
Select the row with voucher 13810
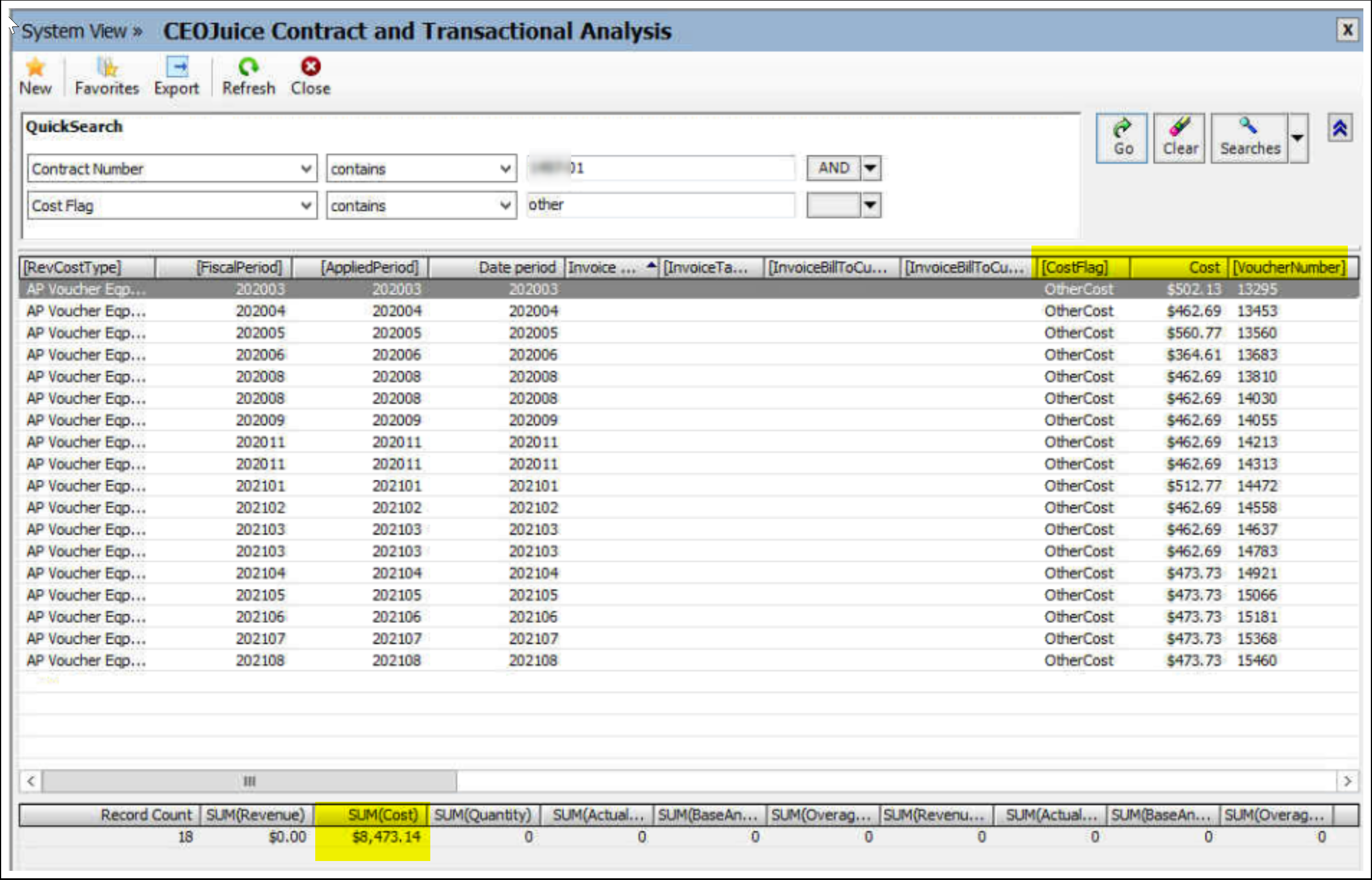(x=689, y=377)
